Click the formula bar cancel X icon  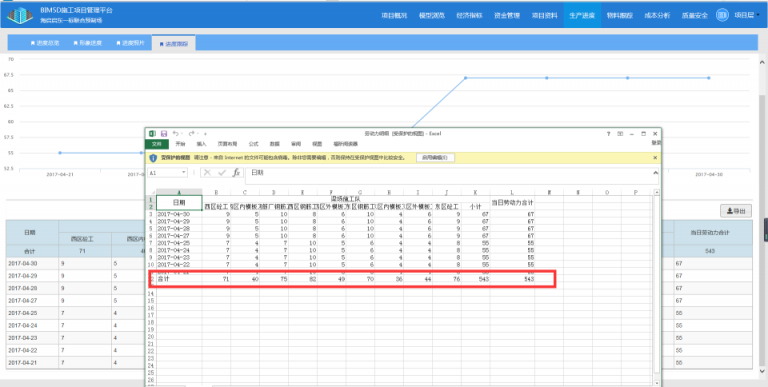[x=208, y=172]
